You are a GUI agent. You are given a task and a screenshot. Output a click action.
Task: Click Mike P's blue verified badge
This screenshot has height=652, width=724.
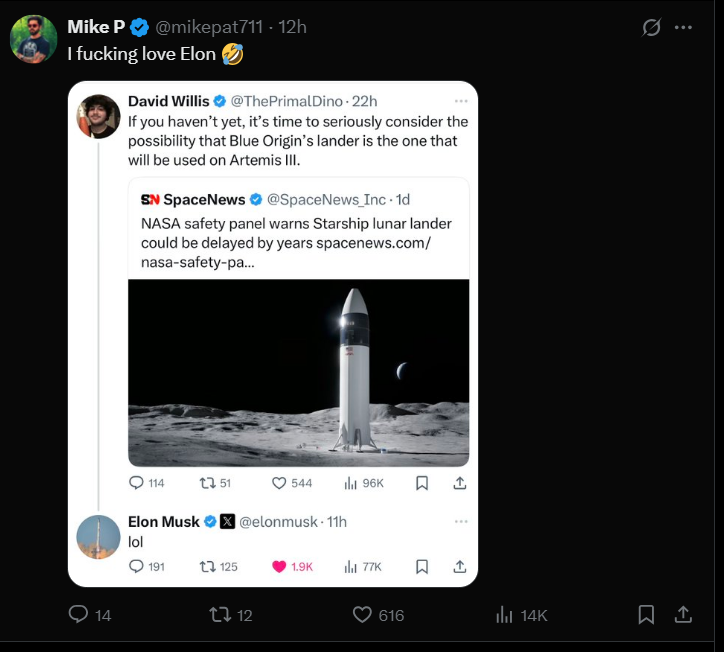click(140, 27)
